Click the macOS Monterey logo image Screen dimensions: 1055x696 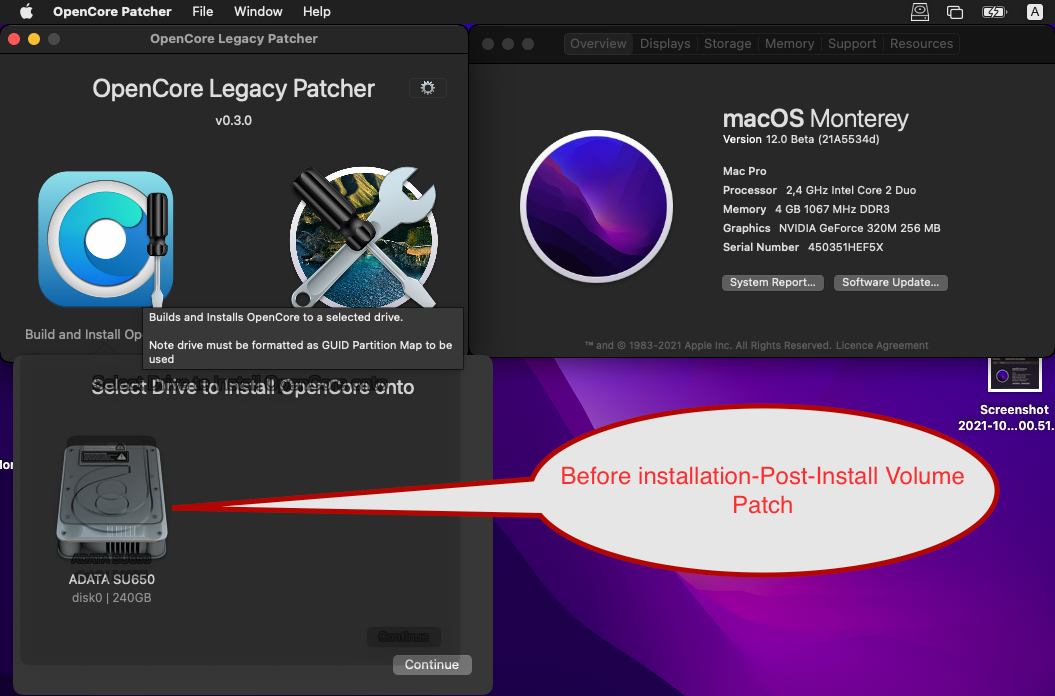pos(596,207)
